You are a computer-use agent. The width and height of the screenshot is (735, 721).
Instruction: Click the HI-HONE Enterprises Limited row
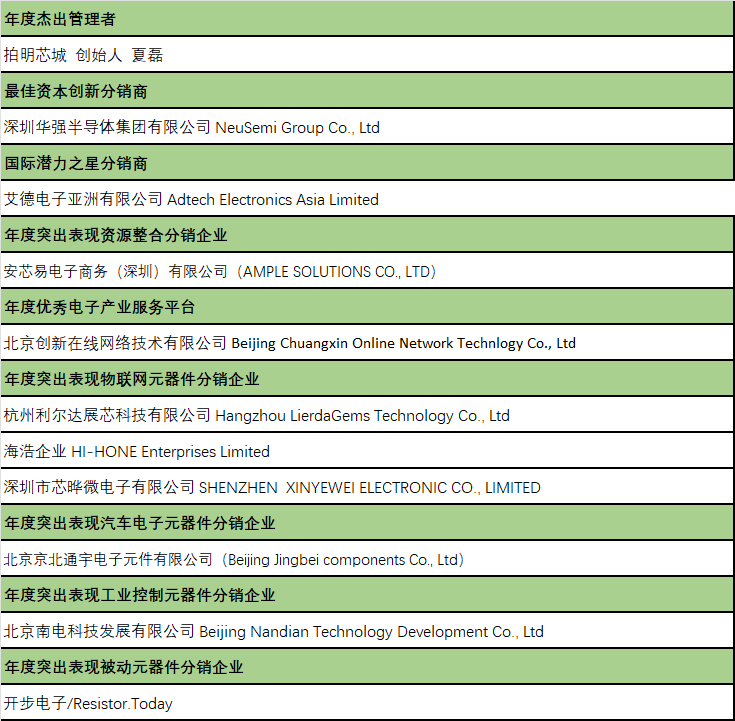[x=367, y=451]
